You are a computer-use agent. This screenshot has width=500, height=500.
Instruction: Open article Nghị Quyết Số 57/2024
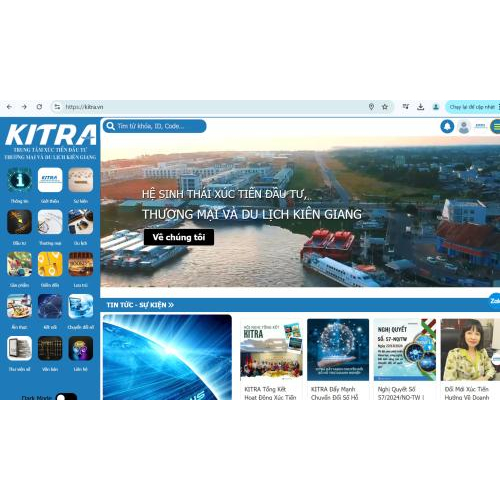coord(401,393)
